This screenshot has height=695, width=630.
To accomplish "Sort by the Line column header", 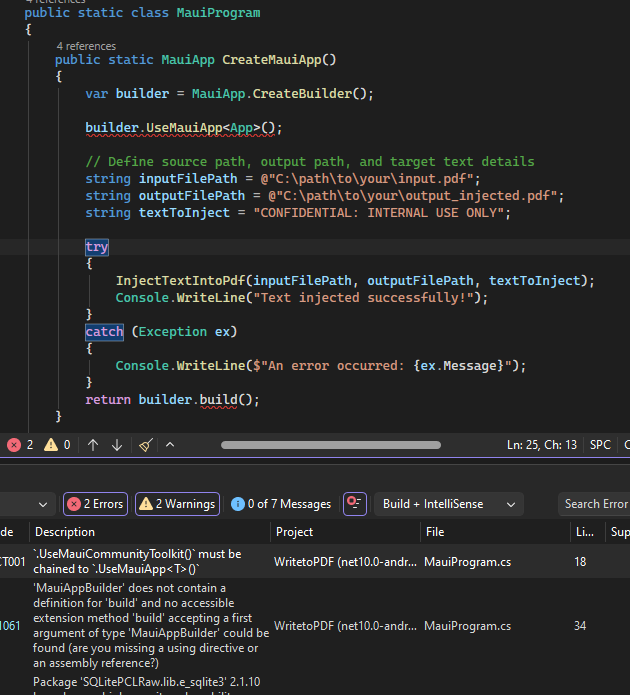I will [587, 532].
